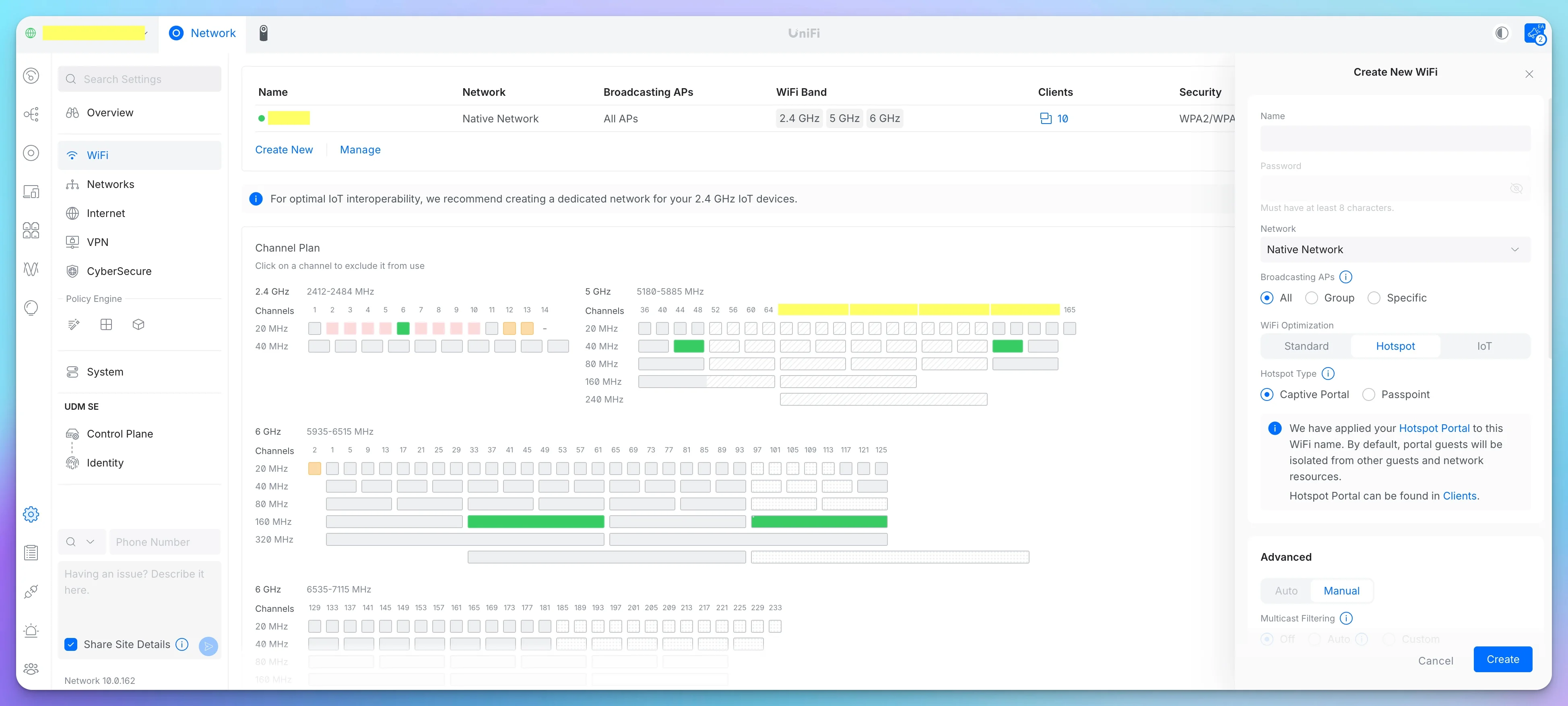
Task: Open the Topology icon in left rail
Action: [x=31, y=114]
